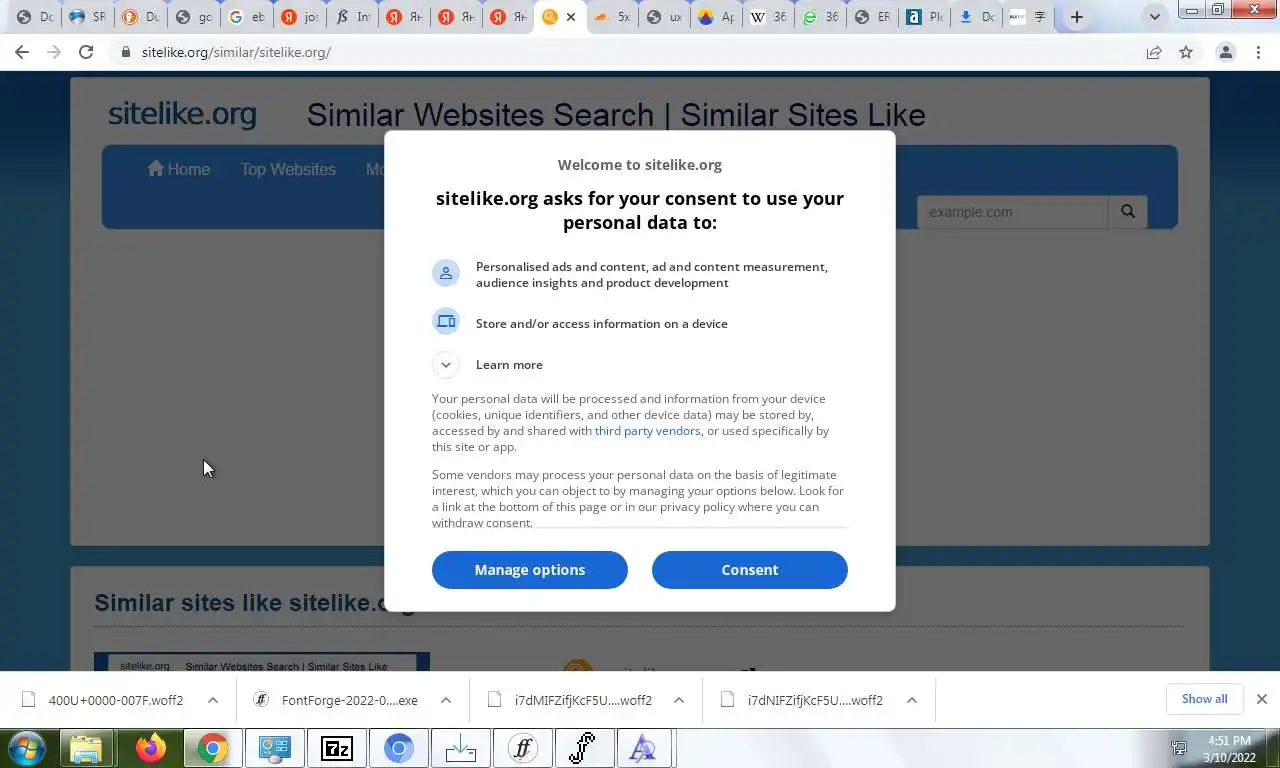
Task: Expand options for FontForge exe download
Action: click(446, 700)
